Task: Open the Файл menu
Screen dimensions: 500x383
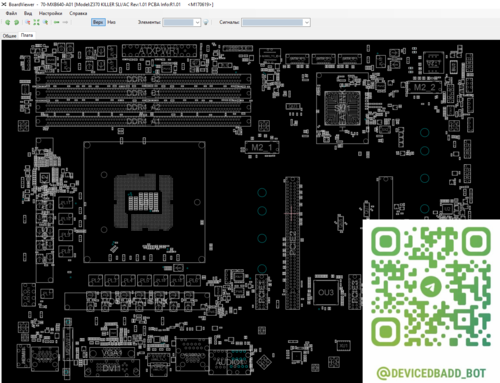Action: tap(11, 13)
